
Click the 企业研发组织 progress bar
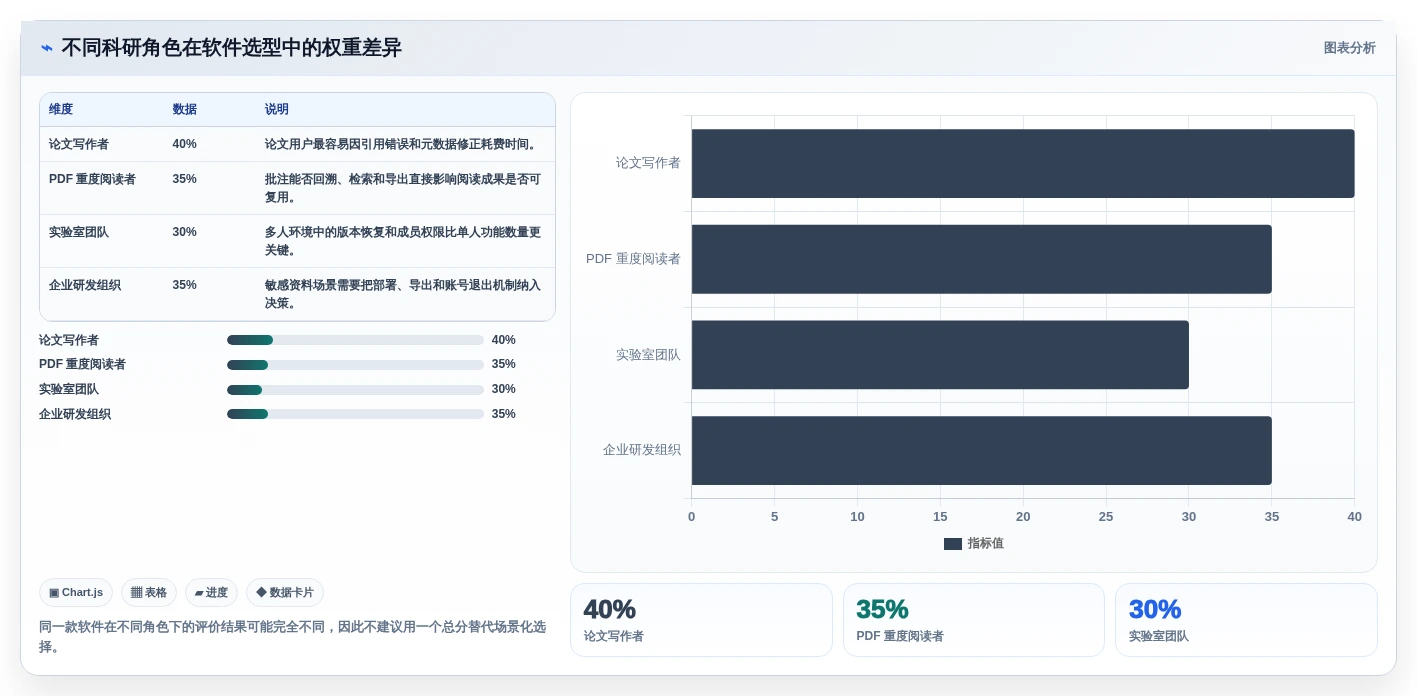coord(355,414)
